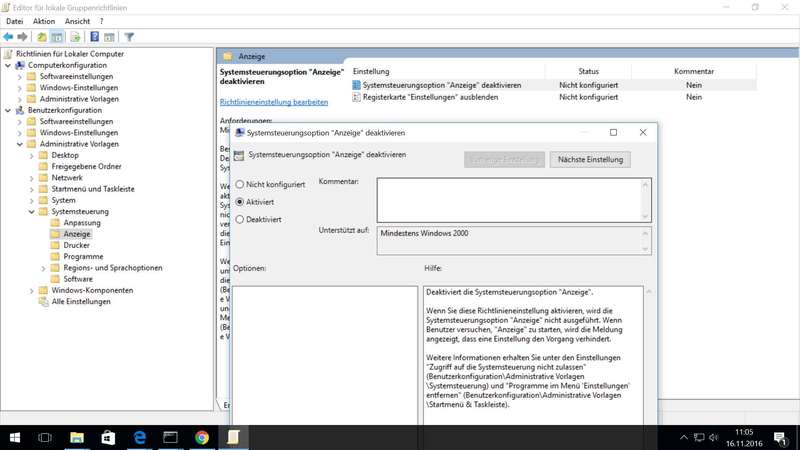Expand Regions- und Sprachoptionen node

(x=43, y=268)
